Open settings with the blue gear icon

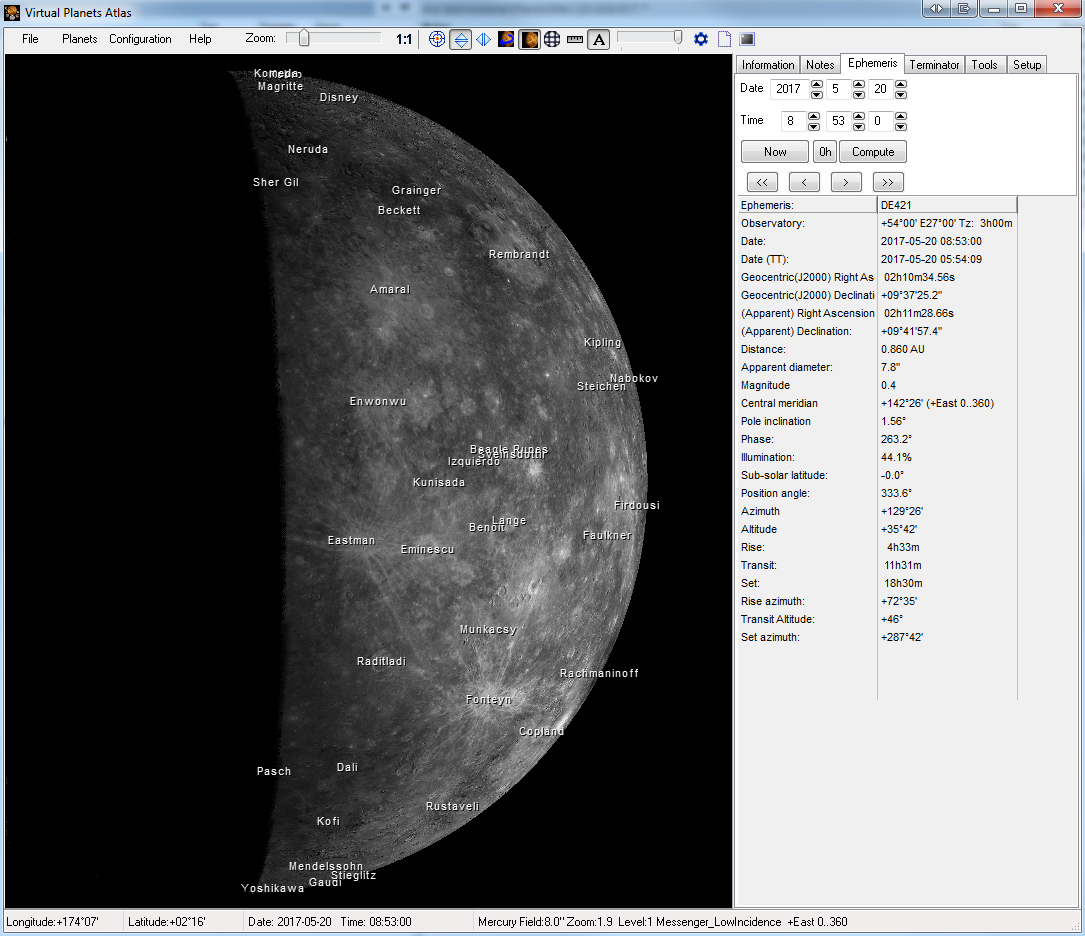coord(701,39)
